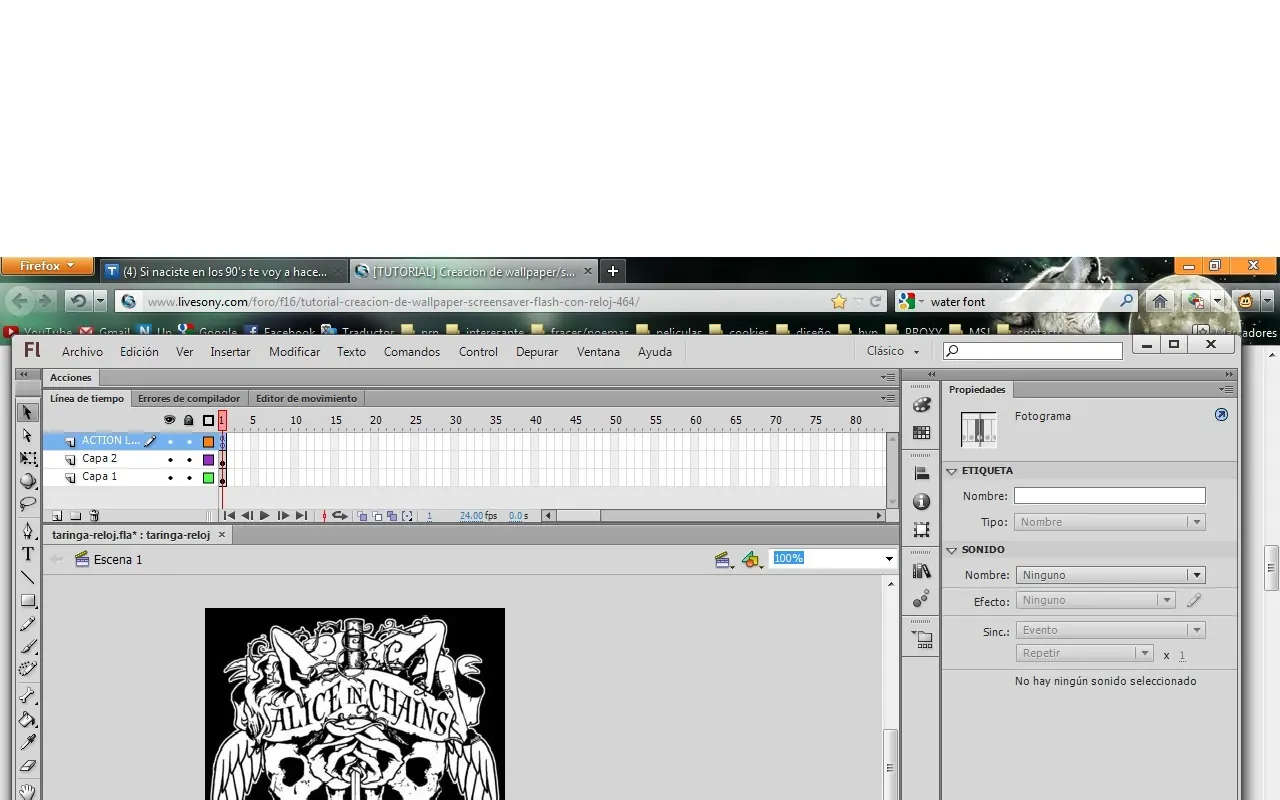Open the Modificar menu

294,352
